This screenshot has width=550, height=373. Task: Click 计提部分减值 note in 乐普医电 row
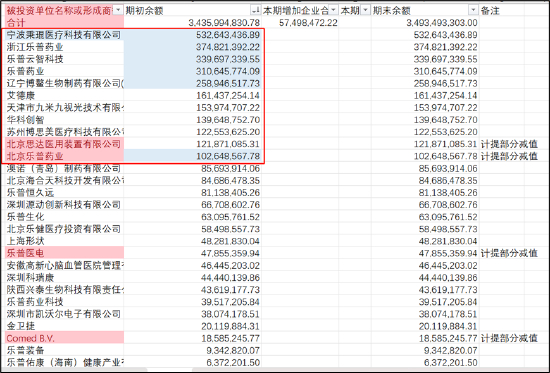click(509, 253)
